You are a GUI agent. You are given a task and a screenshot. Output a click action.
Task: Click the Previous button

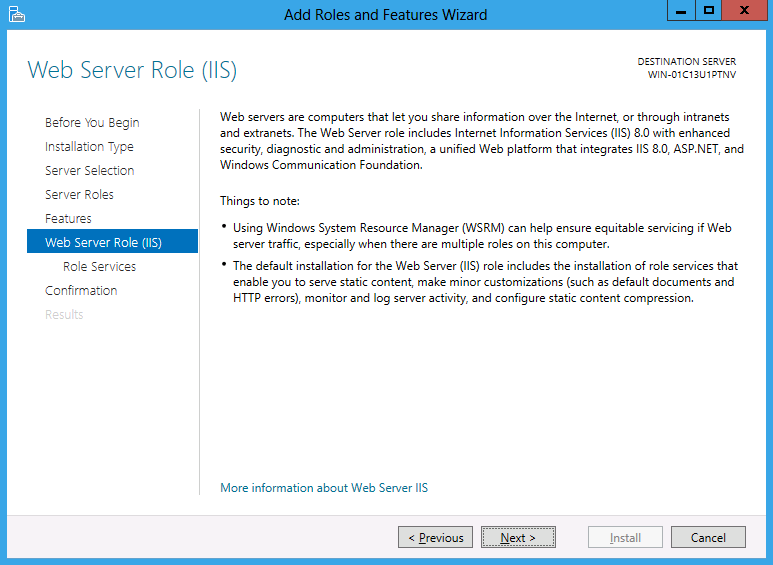point(435,537)
